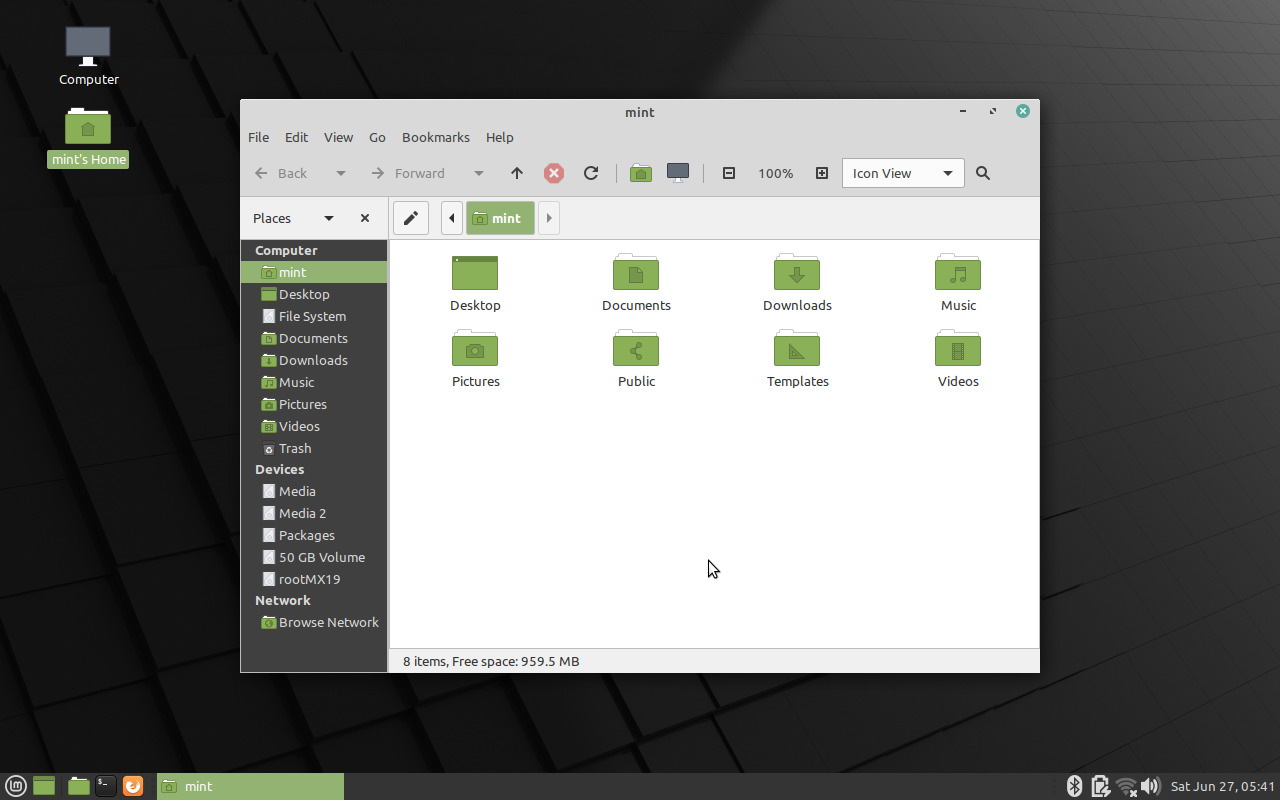Open the Mint menu in the taskbar

click(x=14, y=786)
